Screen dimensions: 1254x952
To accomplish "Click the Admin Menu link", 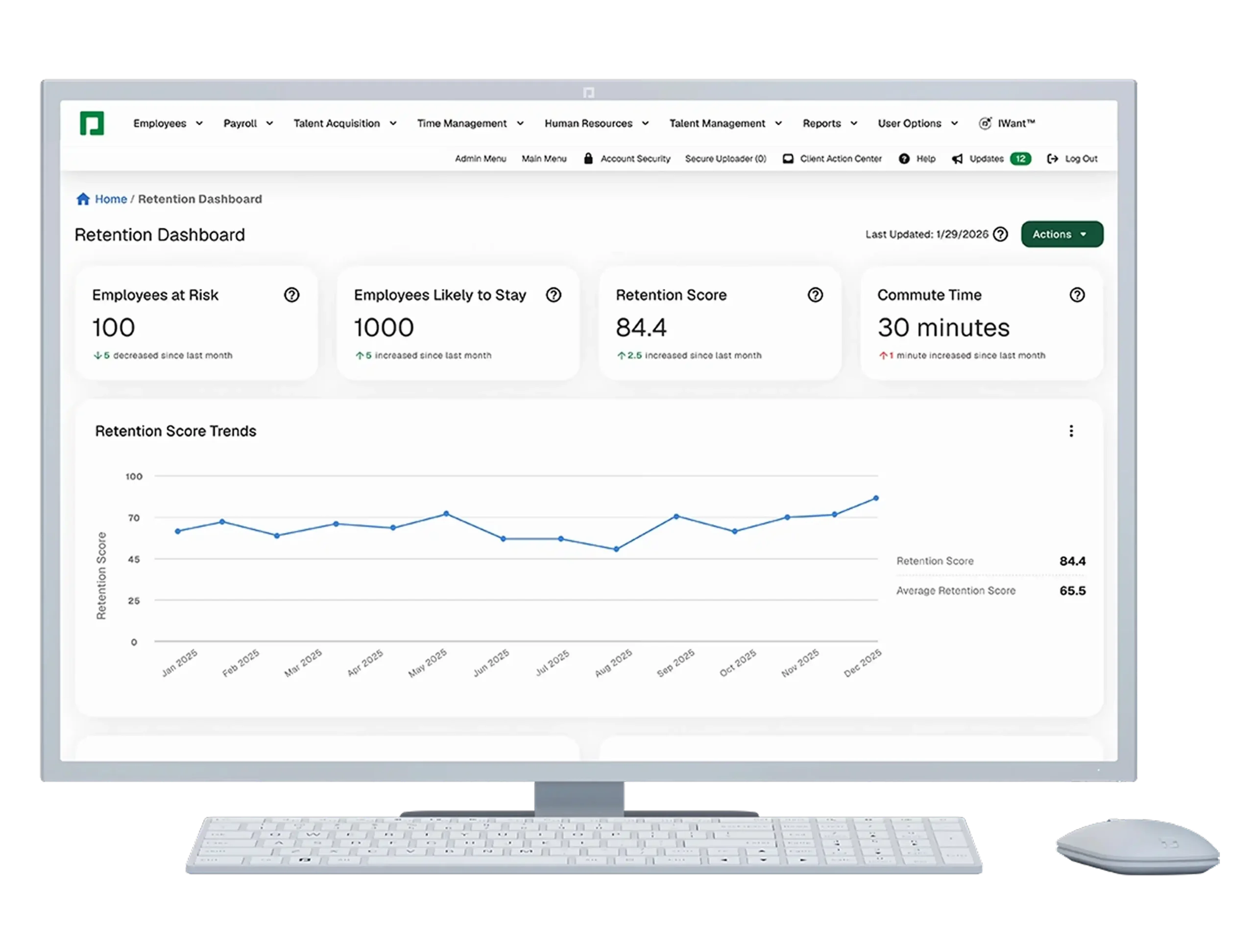I will pyautogui.click(x=480, y=159).
